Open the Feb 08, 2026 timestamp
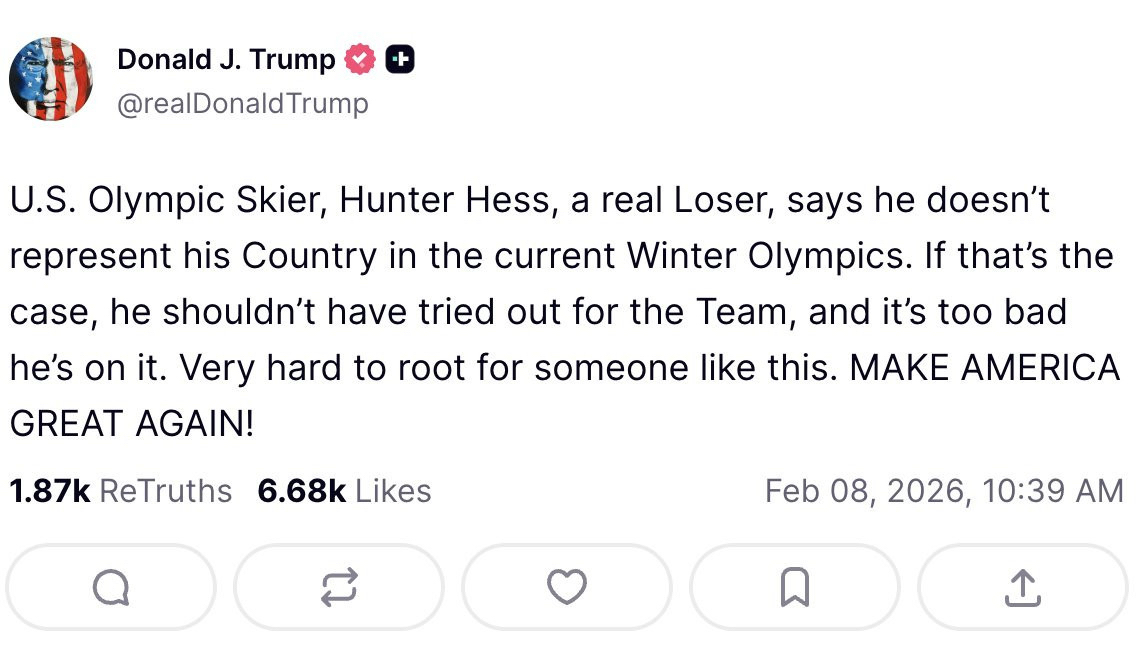 click(943, 491)
